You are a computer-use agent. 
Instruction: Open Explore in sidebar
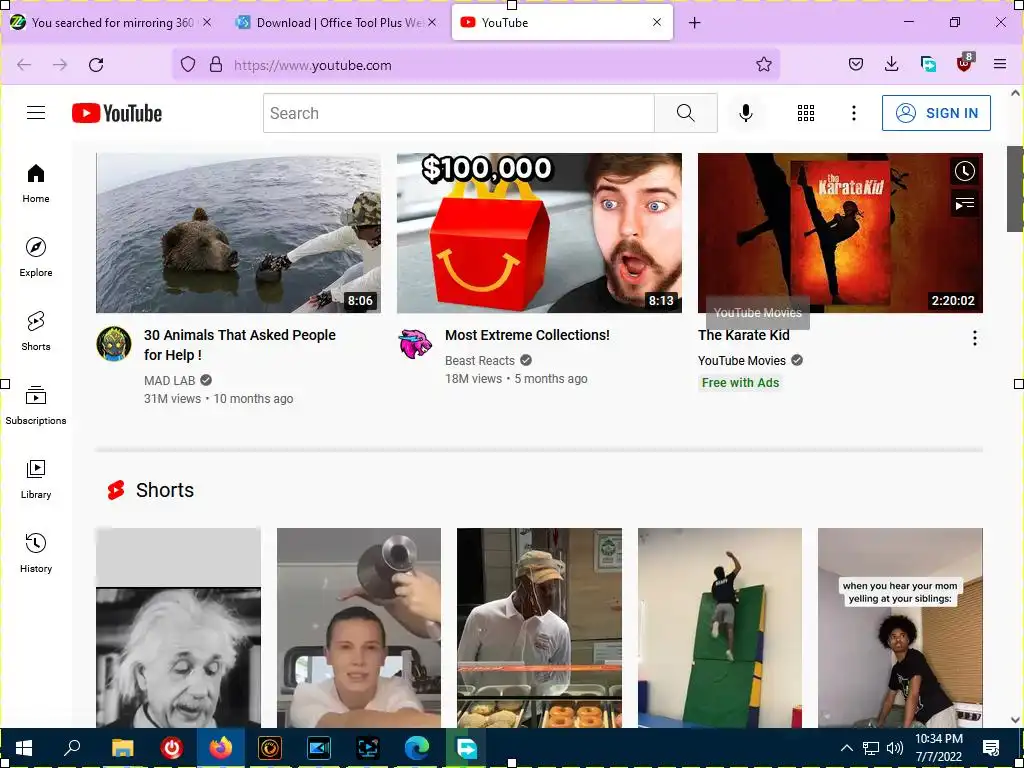coord(36,257)
